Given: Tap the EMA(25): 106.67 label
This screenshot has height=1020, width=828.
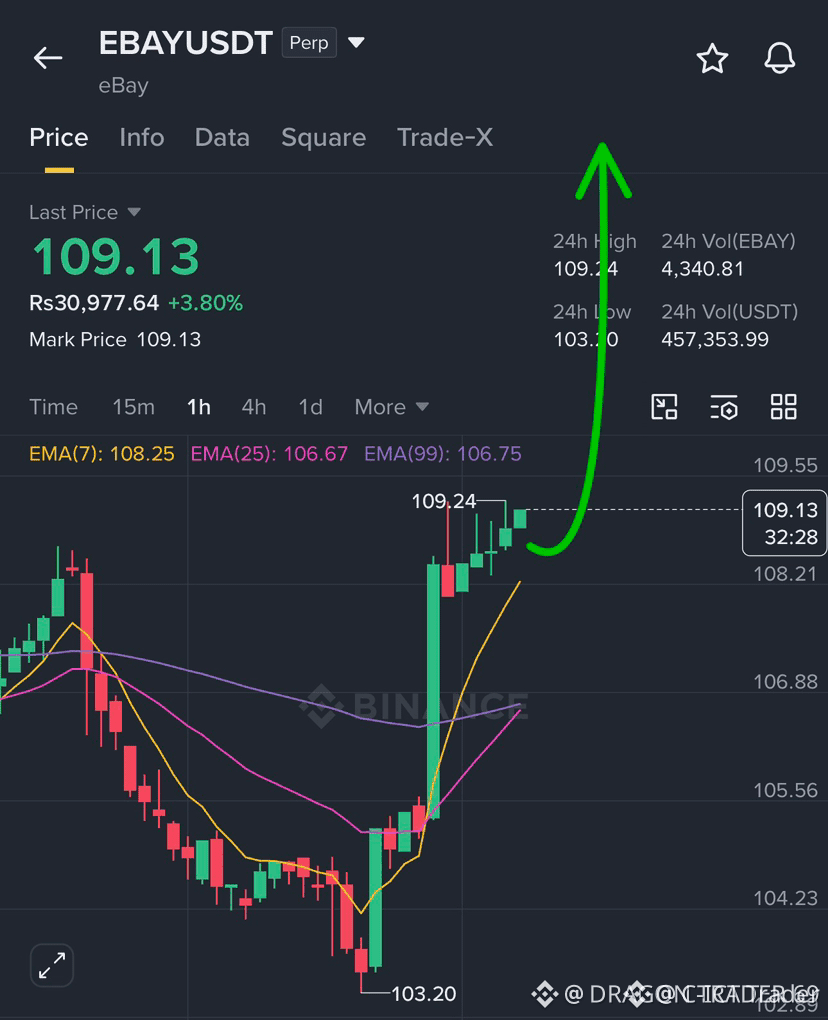Looking at the screenshot, I should [269, 453].
